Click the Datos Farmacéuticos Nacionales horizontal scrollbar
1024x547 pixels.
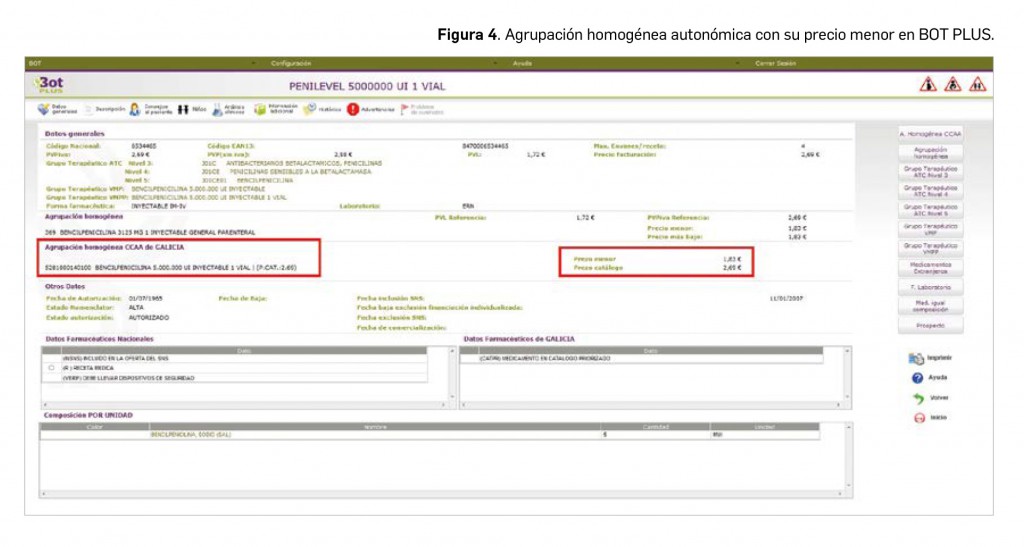click(240, 405)
